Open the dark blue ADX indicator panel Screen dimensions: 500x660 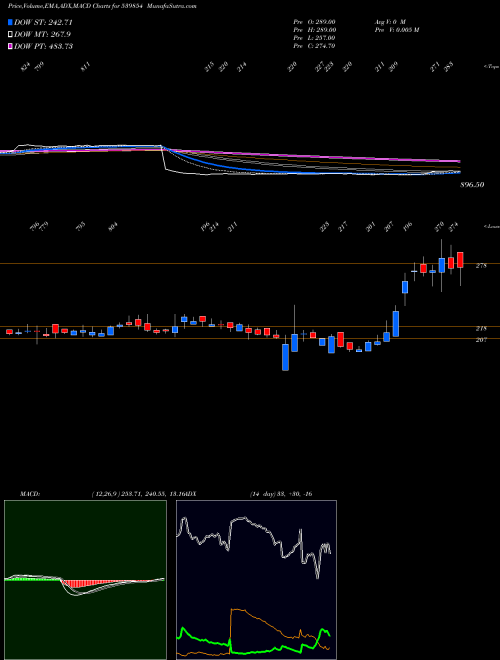tap(256, 580)
